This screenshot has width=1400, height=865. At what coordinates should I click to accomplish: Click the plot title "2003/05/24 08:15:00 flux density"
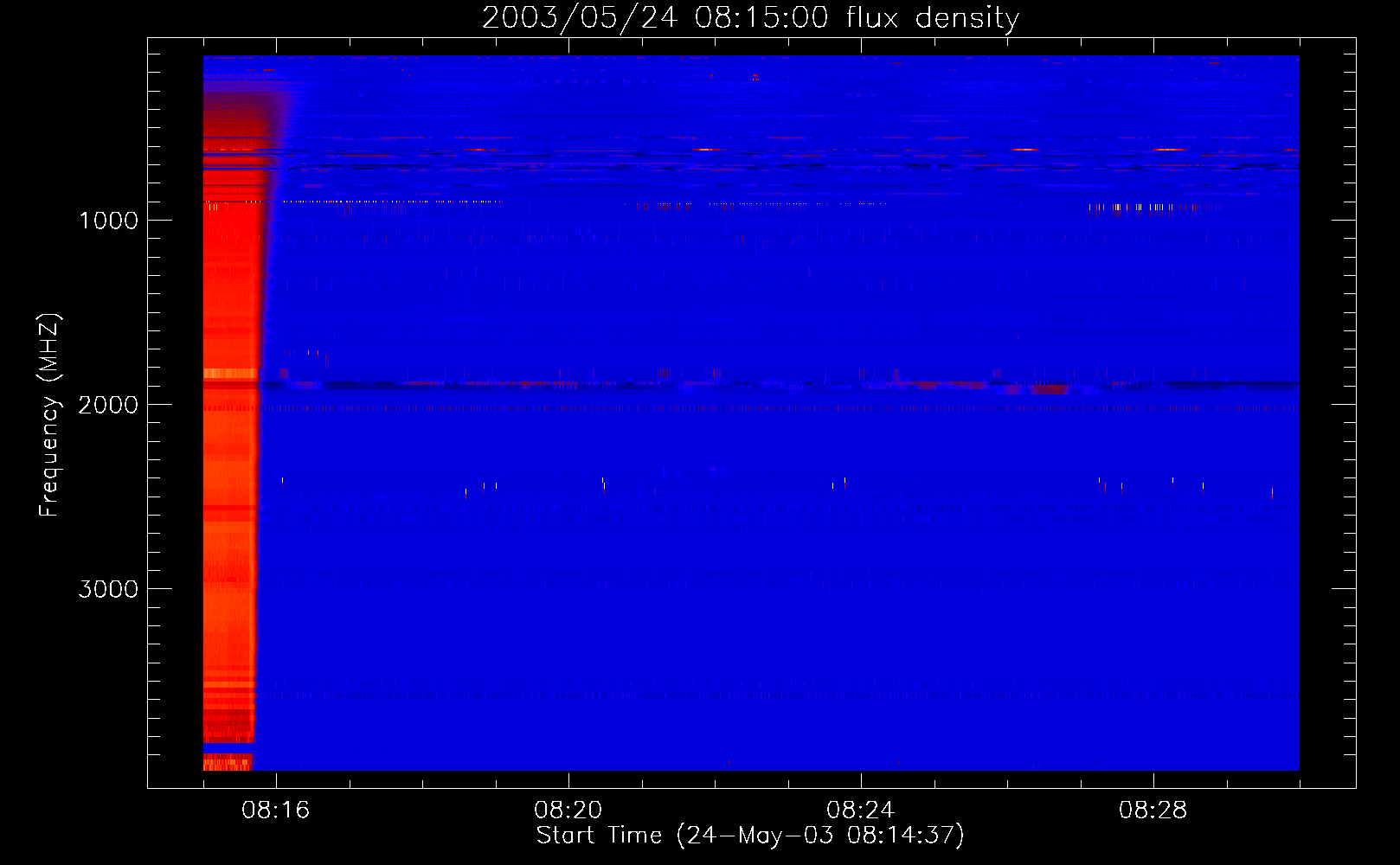pos(750,17)
